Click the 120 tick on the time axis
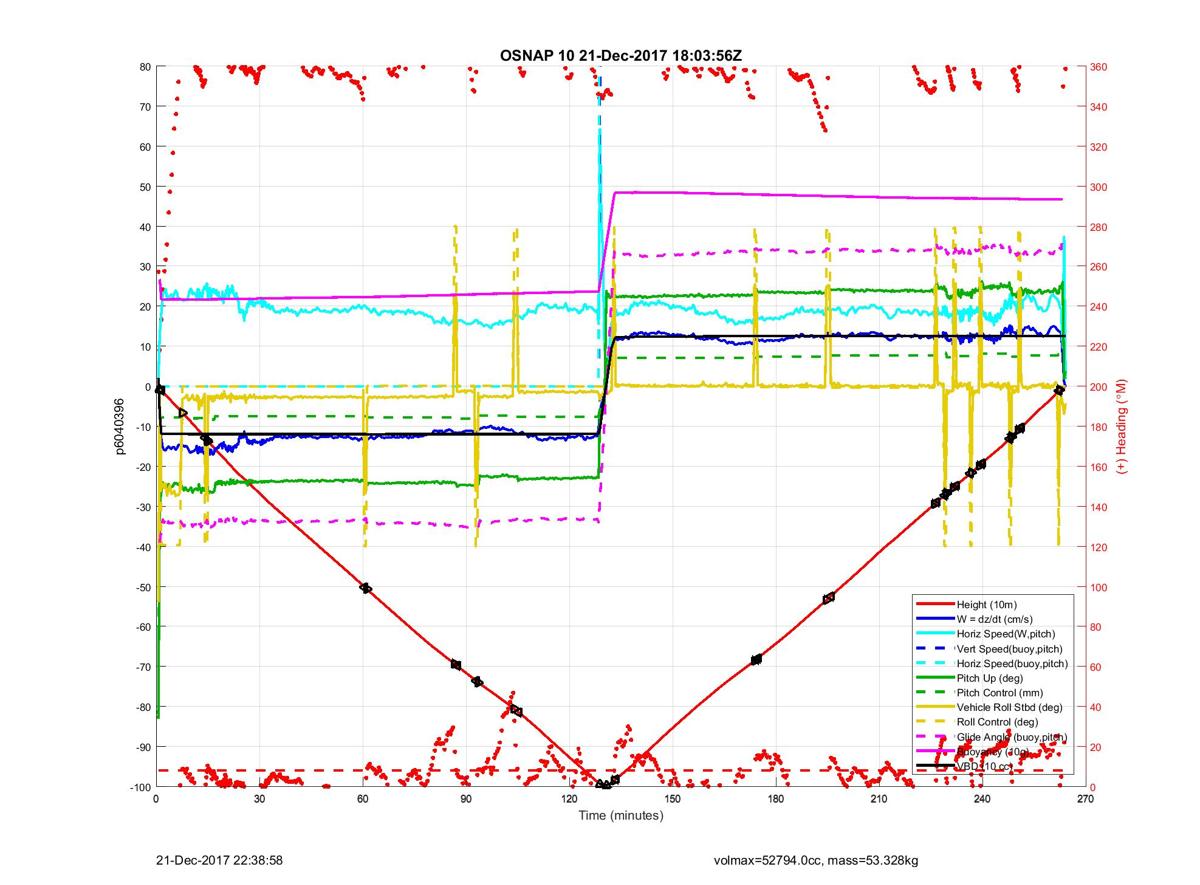1200x885 pixels. (x=569, y=799)
